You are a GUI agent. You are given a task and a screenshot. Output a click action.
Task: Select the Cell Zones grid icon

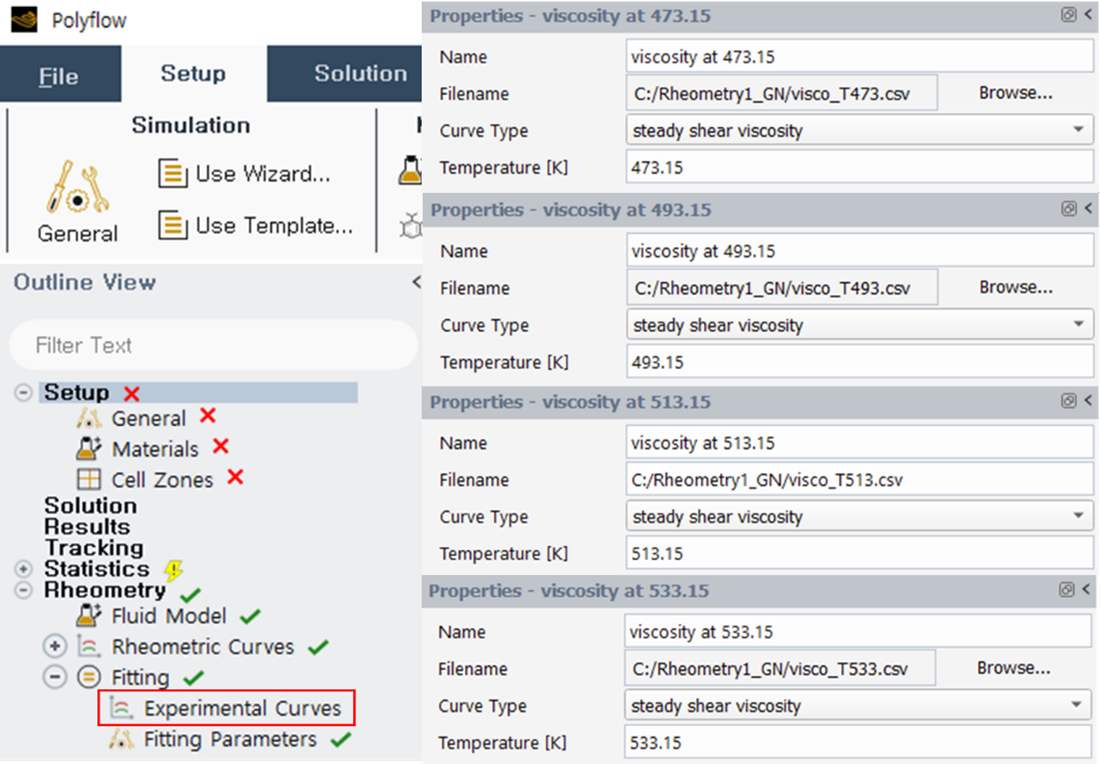tap(89, 479)
